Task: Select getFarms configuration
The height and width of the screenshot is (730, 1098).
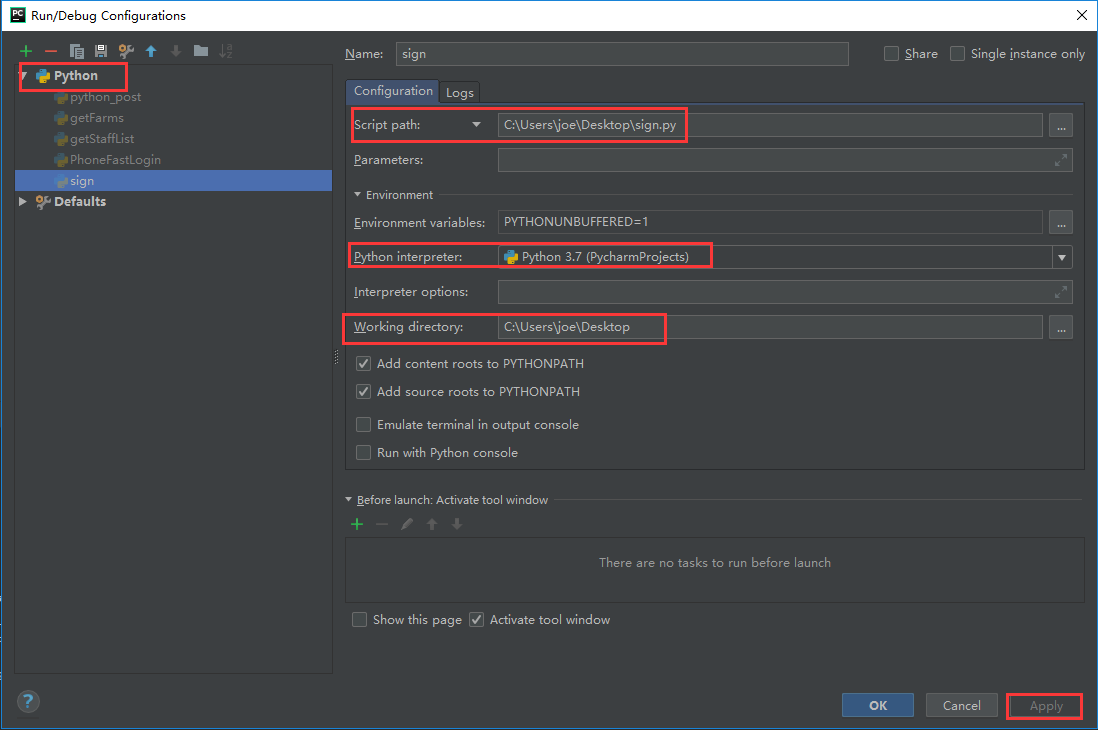Action: (x=97, y=118)
